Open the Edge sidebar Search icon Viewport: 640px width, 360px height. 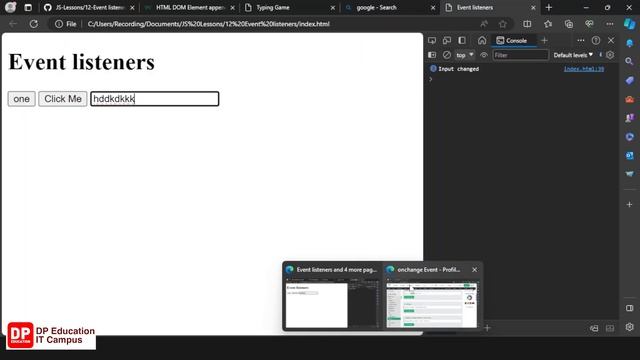point(629,62)
